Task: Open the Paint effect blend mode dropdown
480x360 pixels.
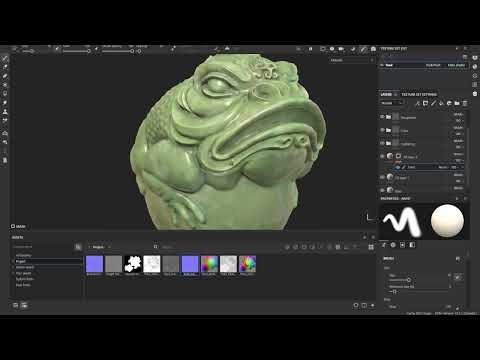Action: [x=444, y=167]
